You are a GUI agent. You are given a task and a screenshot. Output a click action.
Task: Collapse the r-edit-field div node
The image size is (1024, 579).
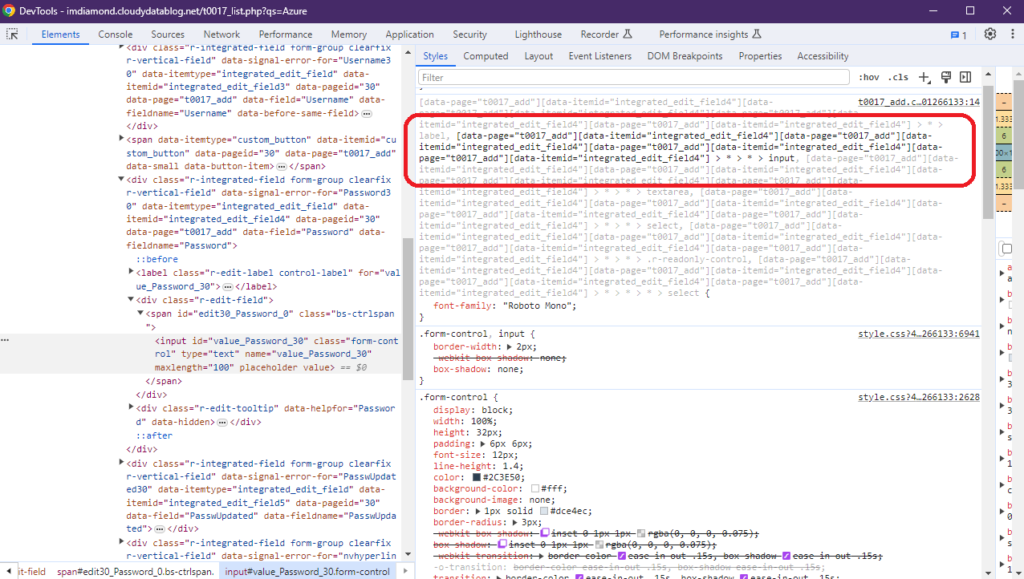pyautogui.click(x=131, y=300)
